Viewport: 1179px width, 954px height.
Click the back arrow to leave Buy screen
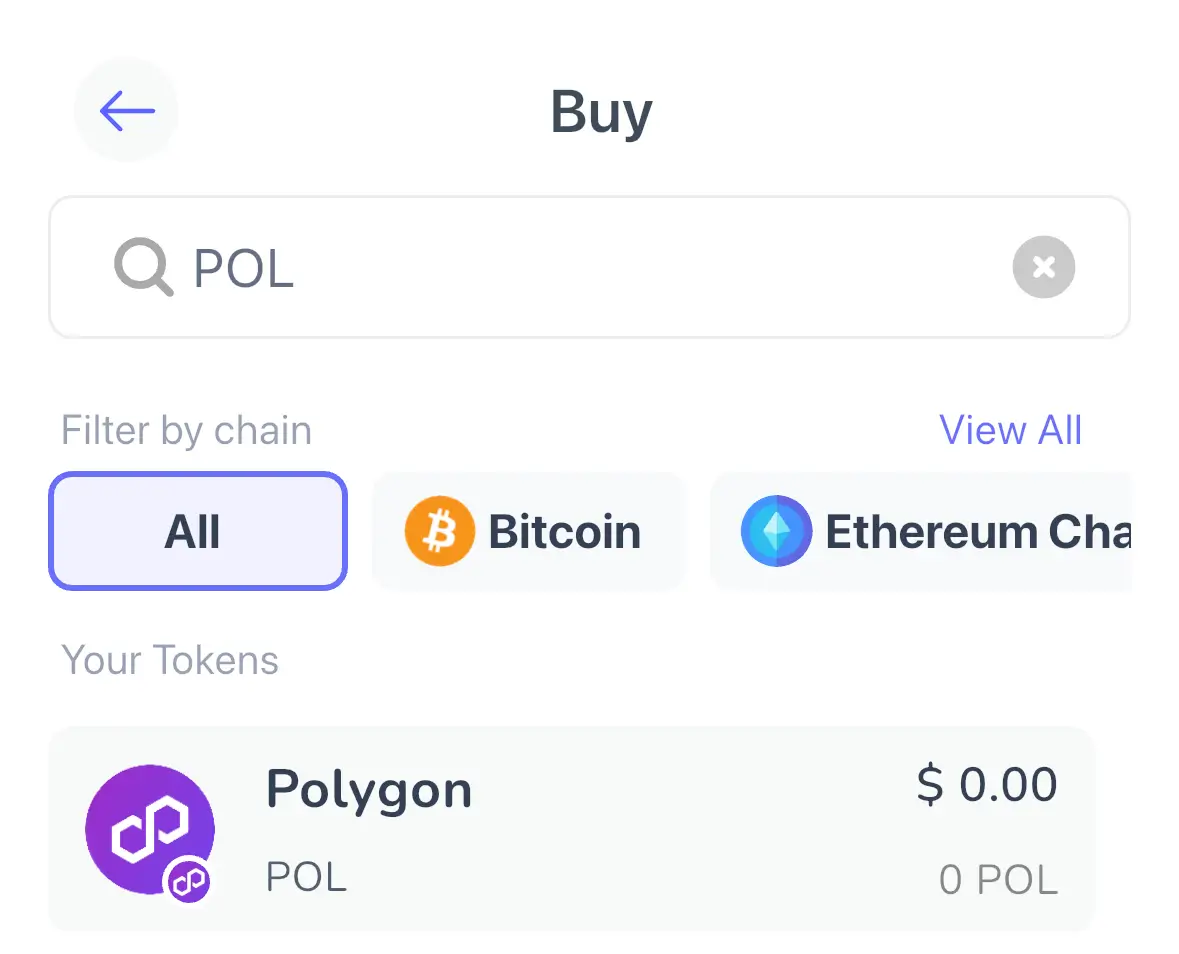coord(126,111)
